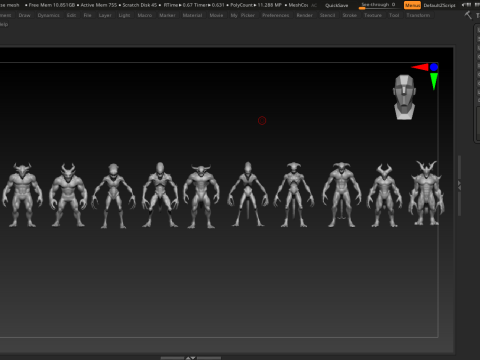Open the Marker menu
This screenshot has height=360, width=480.
point(167,15)
